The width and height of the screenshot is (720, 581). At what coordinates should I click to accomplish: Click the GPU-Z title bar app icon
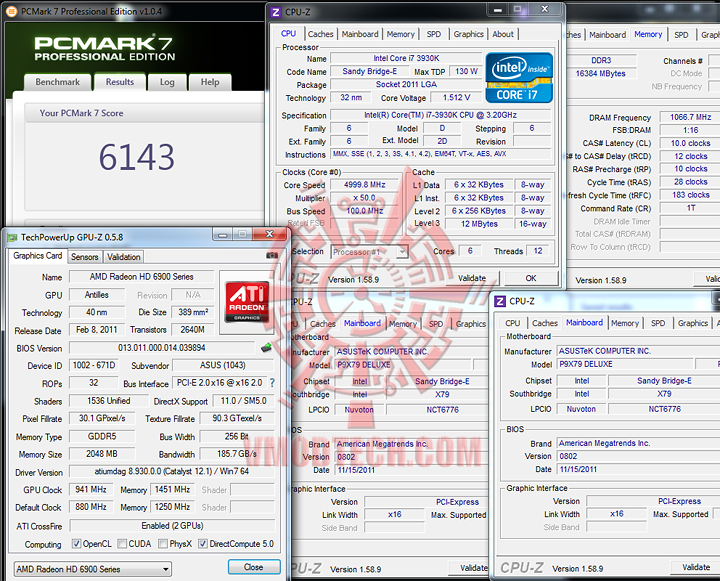tap(12, 237)
